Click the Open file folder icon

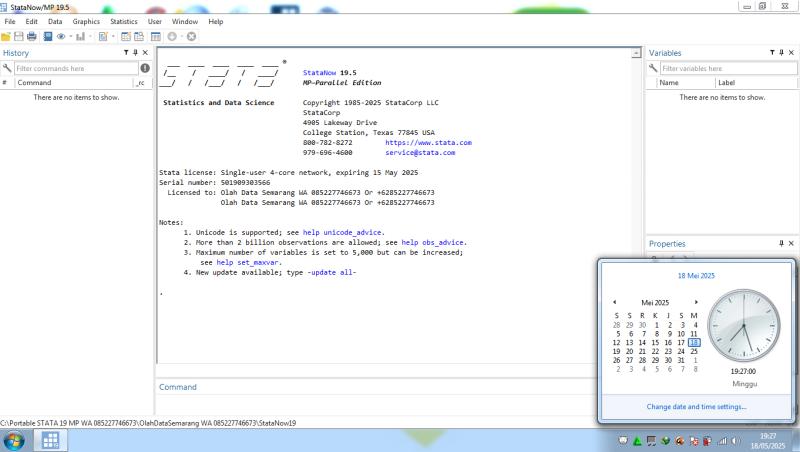(6, 36)
